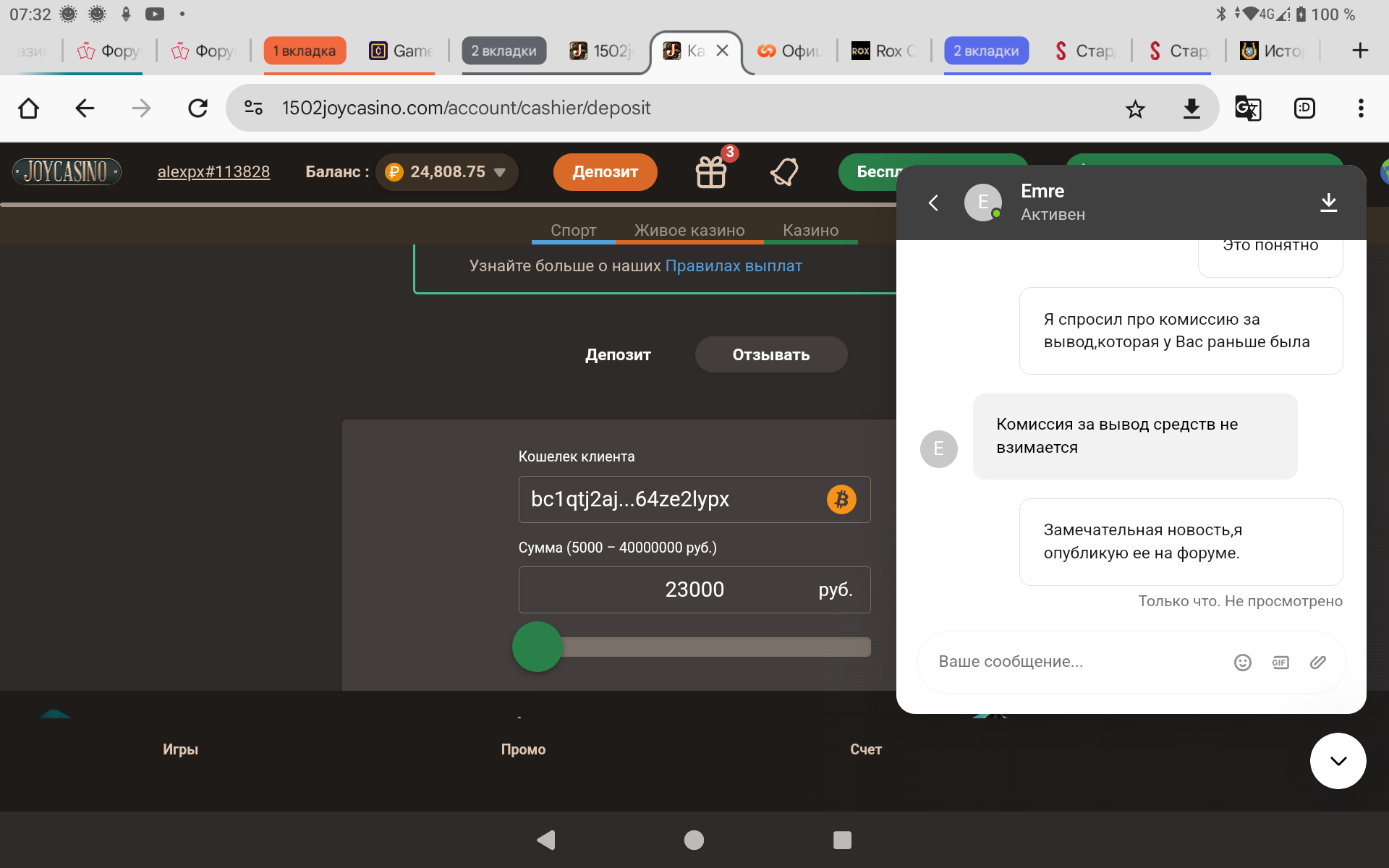Collapse the chat widget with the chevron button
1389x868 pixels.
[x=1338, y=761]
